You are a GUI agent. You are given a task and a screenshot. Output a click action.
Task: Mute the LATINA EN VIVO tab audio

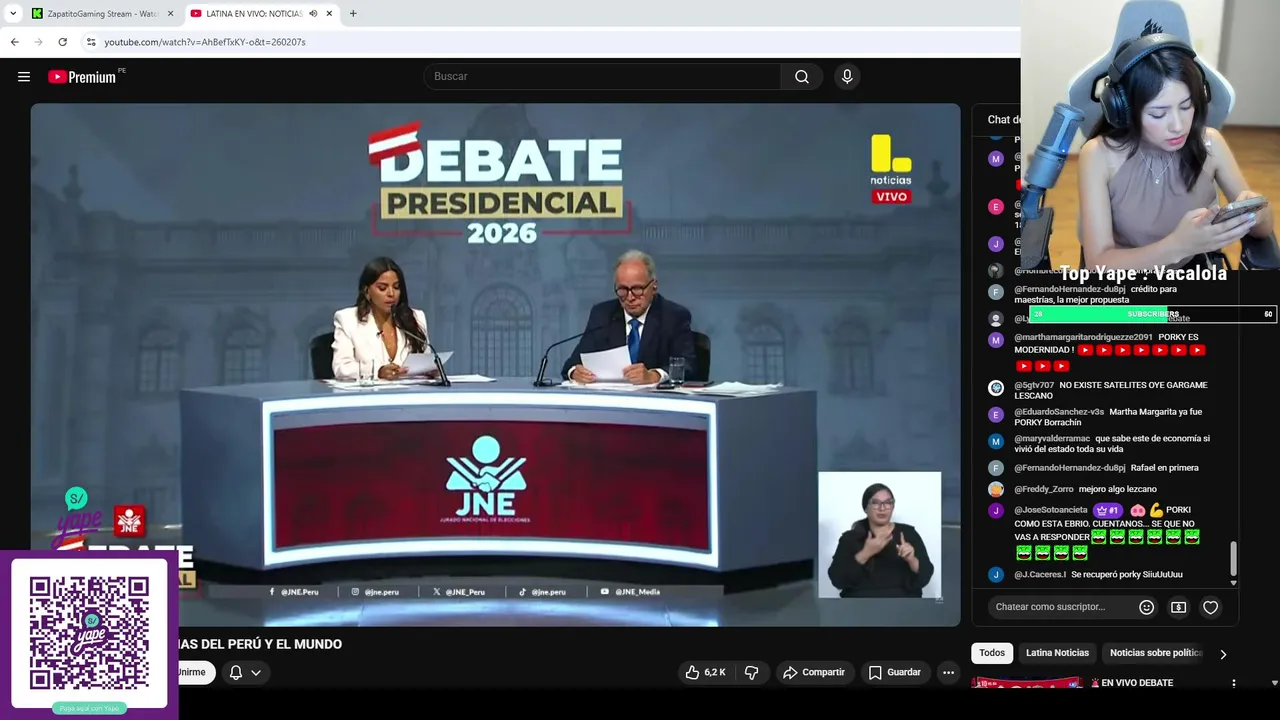tap(313, 14)
